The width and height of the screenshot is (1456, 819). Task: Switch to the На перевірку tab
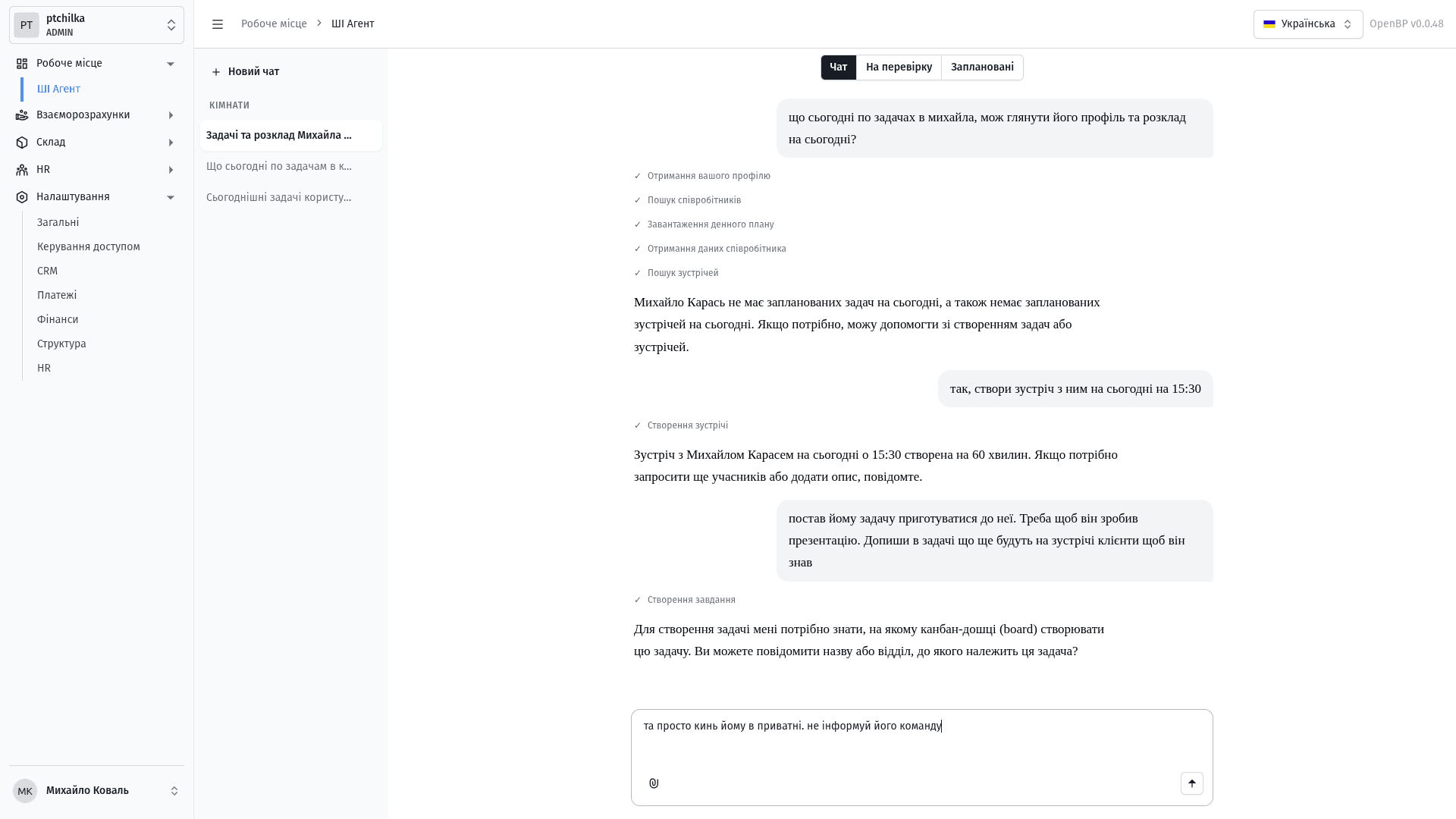[899, 67]
